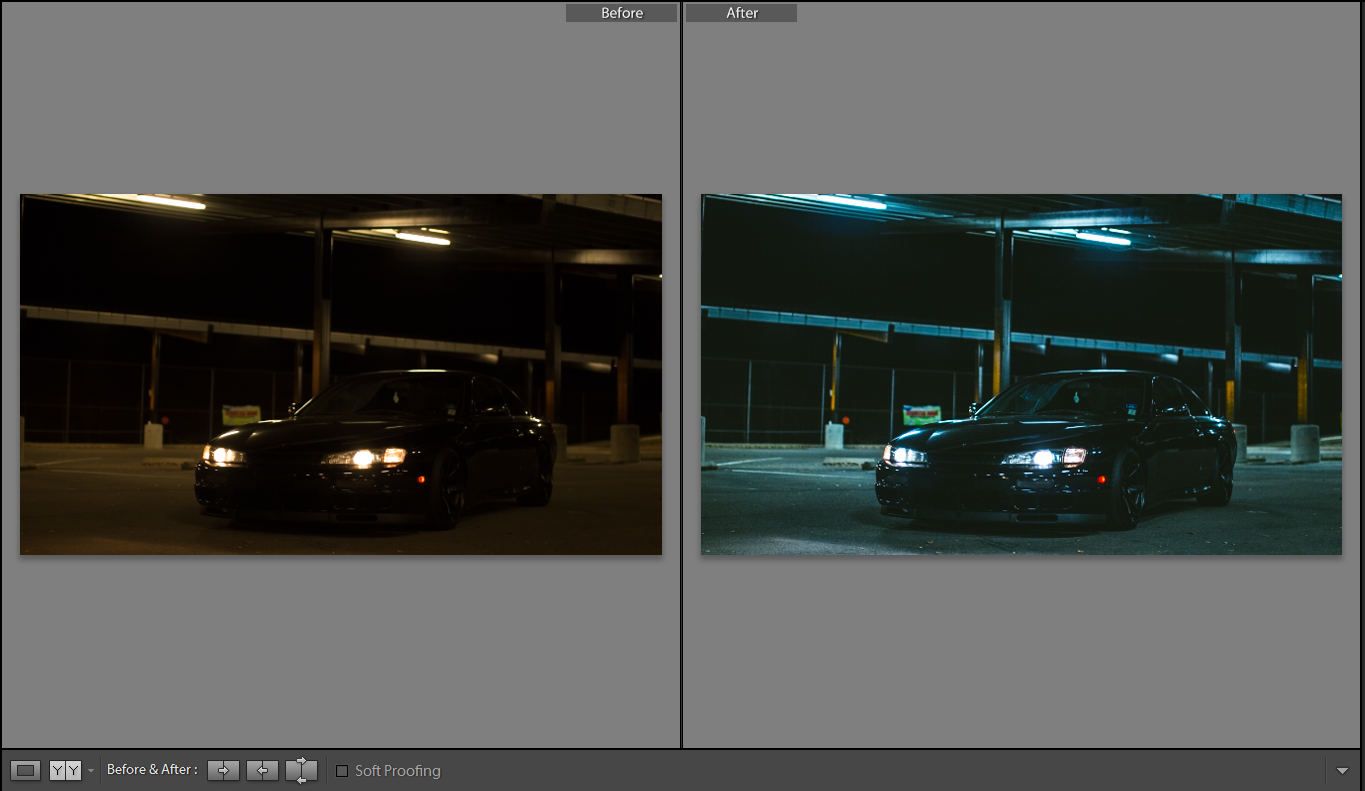Image resolution: width=1365 pixels, height=791 pixels.
Task: Open the toolbar content menu triangle at right
Action: [1342, 771]
